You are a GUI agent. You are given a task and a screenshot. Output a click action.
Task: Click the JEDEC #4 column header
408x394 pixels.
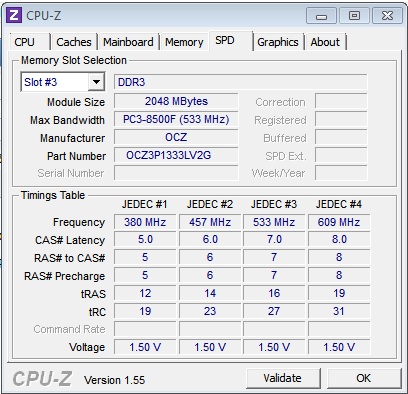(x=339, y=204)
